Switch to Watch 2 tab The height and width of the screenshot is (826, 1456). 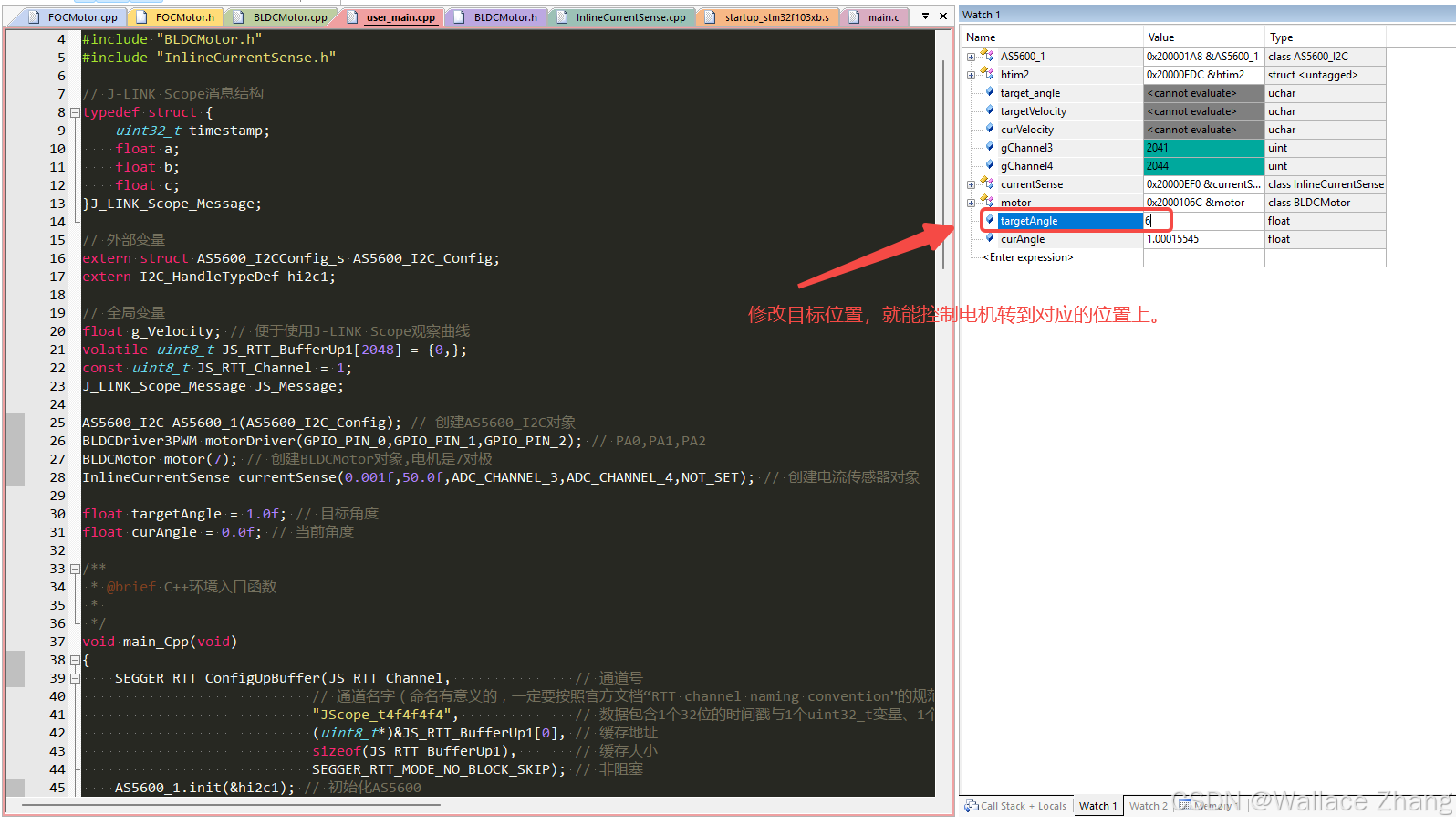[1148, 806]
